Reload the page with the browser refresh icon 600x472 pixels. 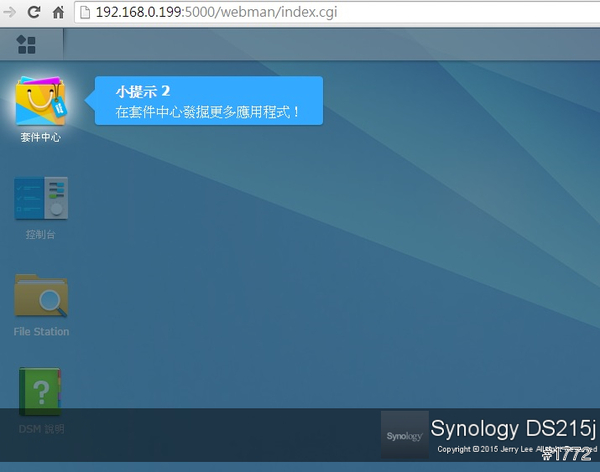point(34,13)
